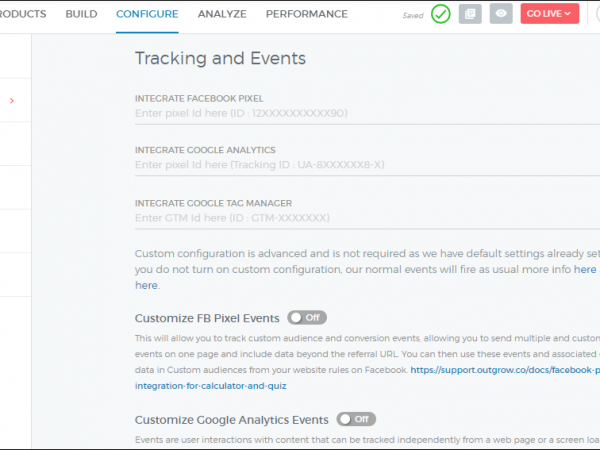Turn on Customize Google Analytics Events switch
Viewport: 600px width, 450px height.
click(356, 419)
